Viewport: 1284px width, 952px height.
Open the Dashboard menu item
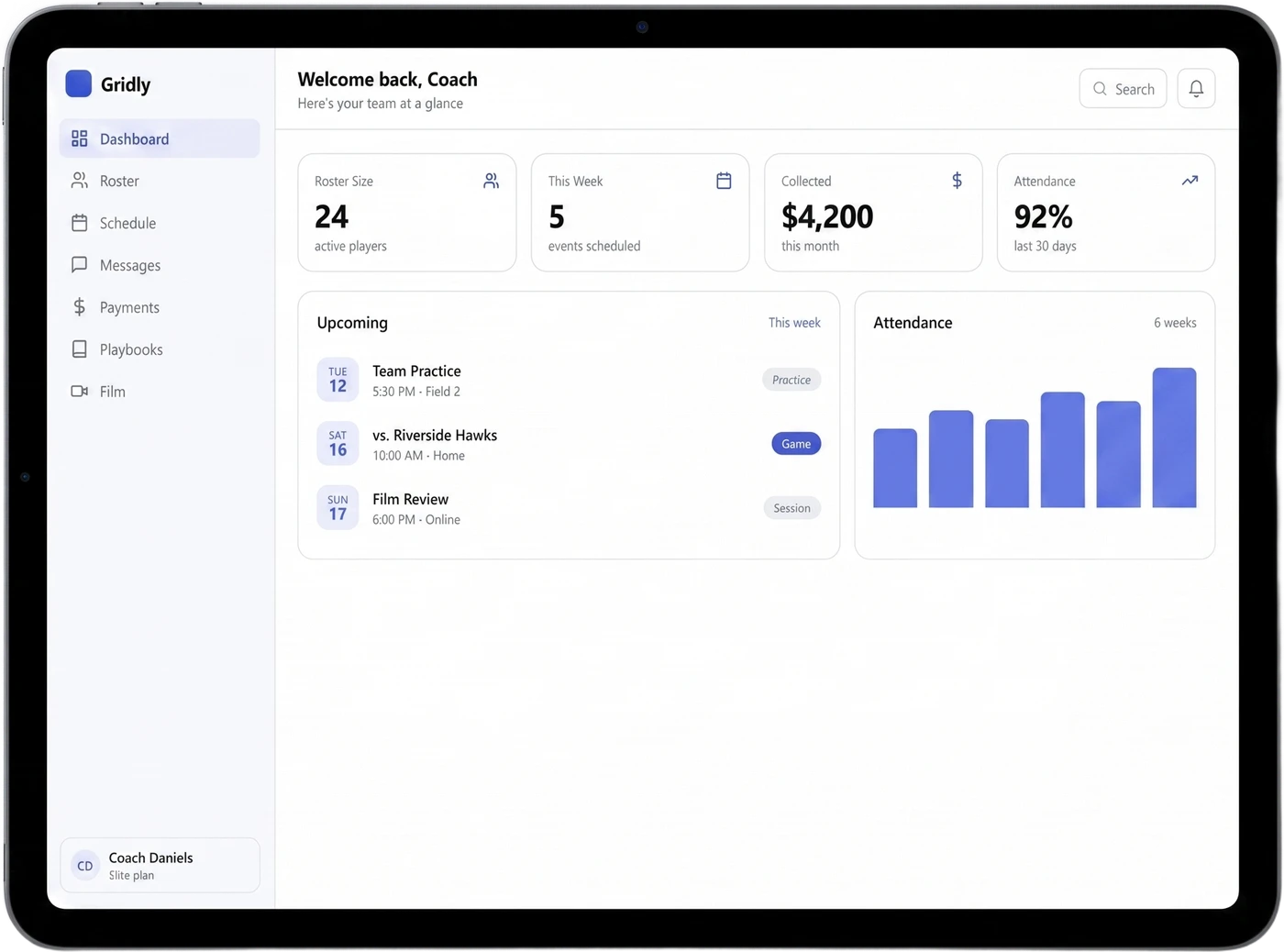160,138
